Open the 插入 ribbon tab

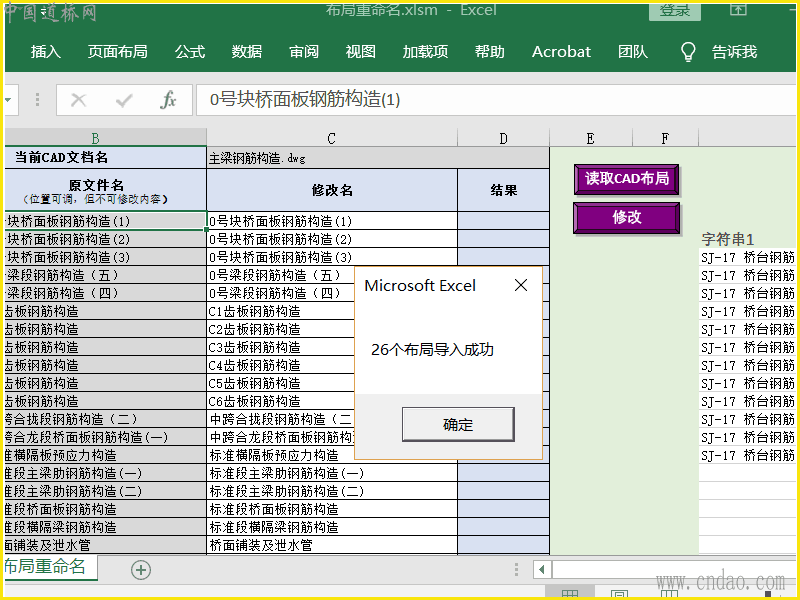pyautogui.click(x=46, y=52)
